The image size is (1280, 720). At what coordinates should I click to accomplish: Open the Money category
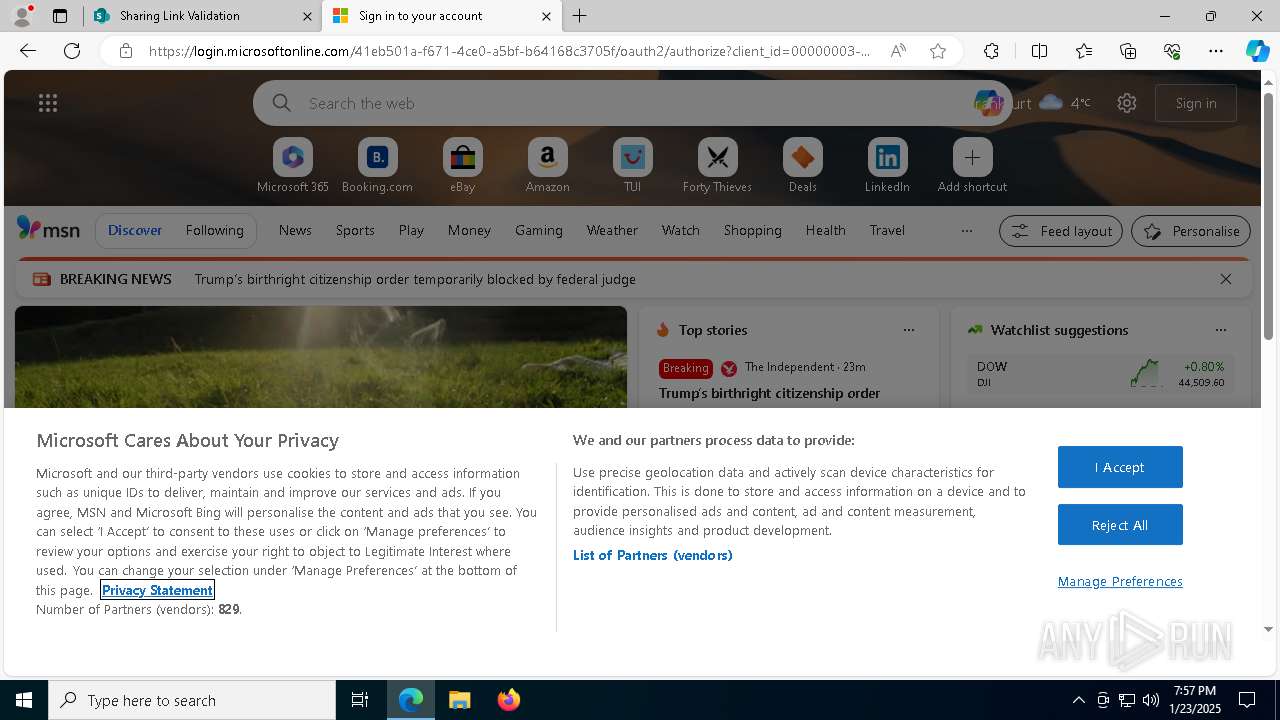coord(469,230)
